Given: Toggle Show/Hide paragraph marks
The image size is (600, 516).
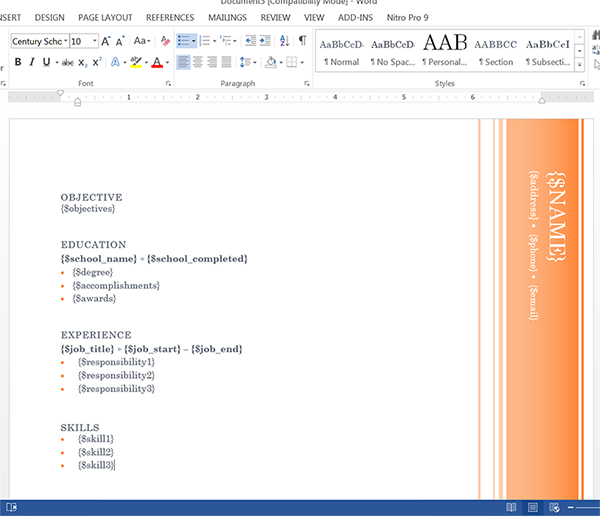Looking at the screenshot, I should pos(302,40).
